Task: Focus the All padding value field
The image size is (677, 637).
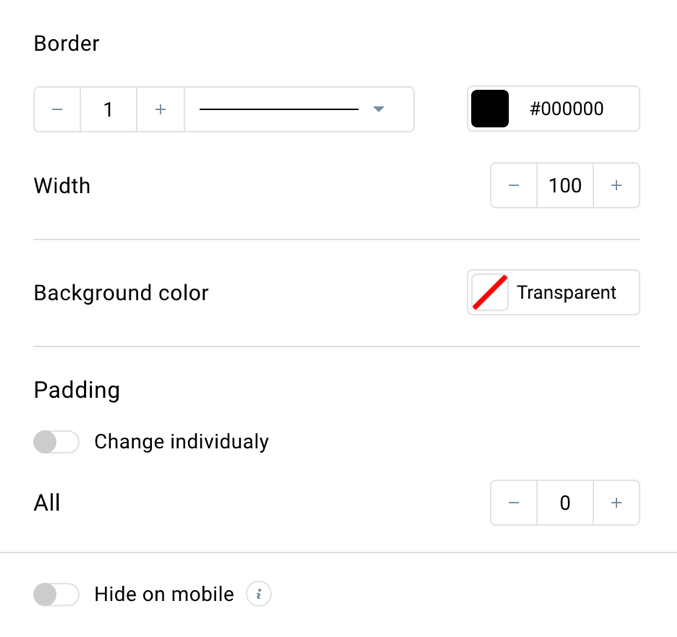Action: (x=565, y=503)
